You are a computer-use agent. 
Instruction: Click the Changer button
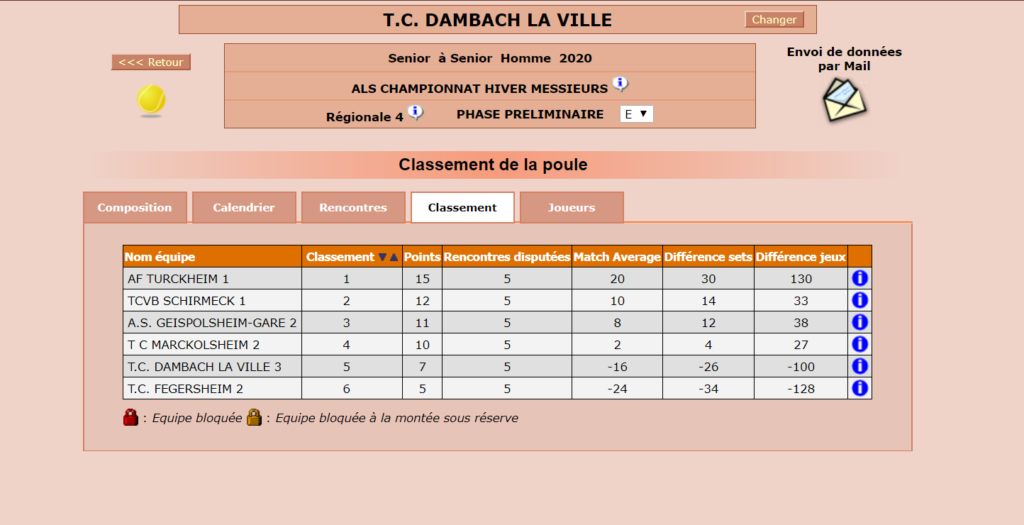(774, 20)
